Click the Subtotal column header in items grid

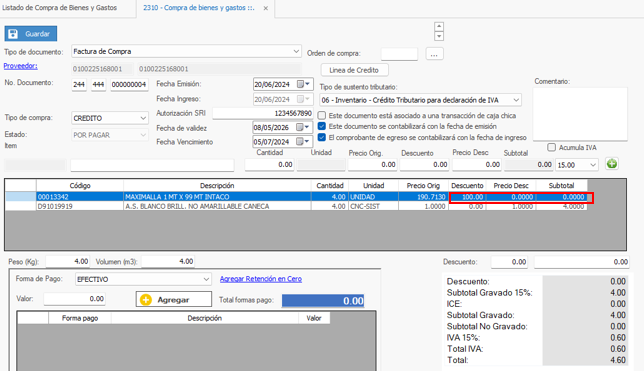(561, 186)
